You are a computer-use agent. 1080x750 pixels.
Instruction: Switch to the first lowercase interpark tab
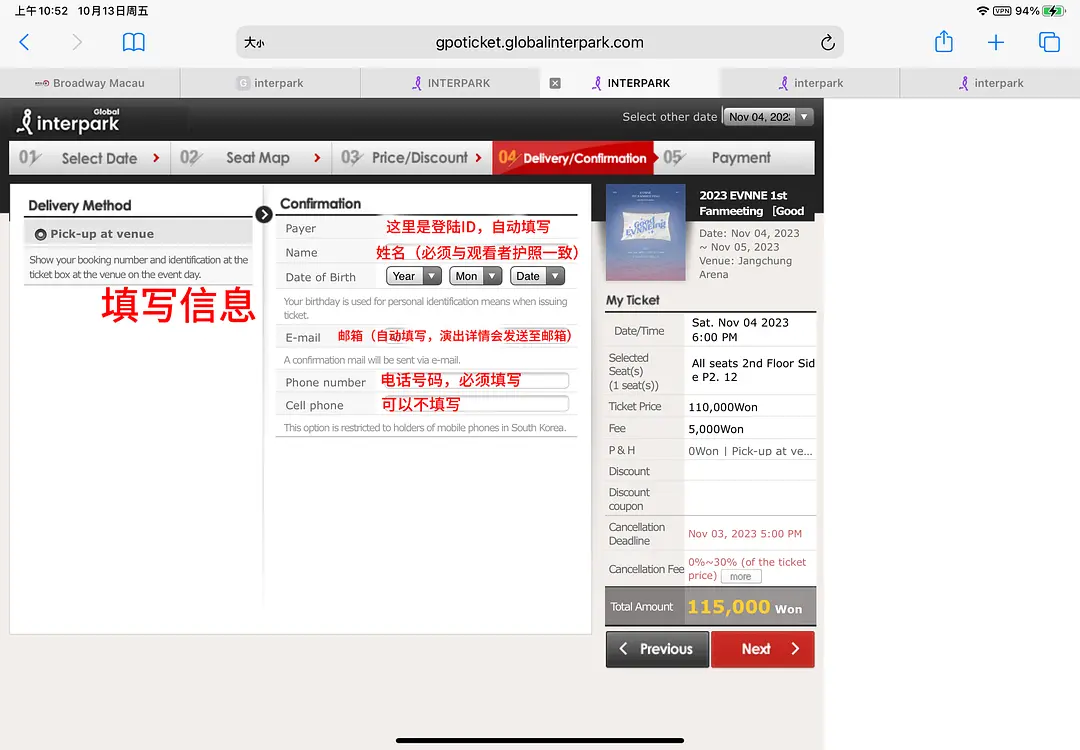tap(270, 83)
